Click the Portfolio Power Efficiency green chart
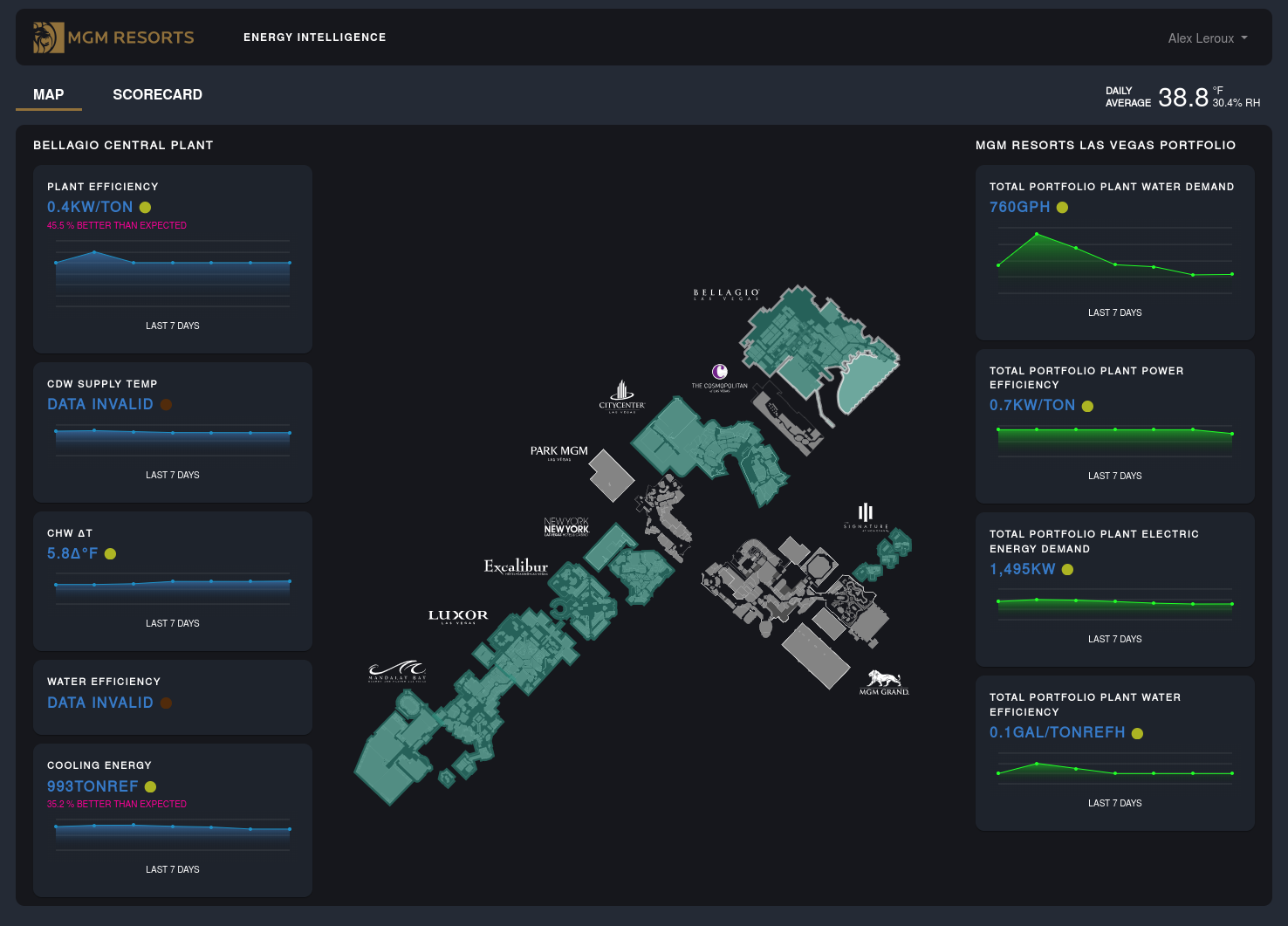 click(1115, 441)
